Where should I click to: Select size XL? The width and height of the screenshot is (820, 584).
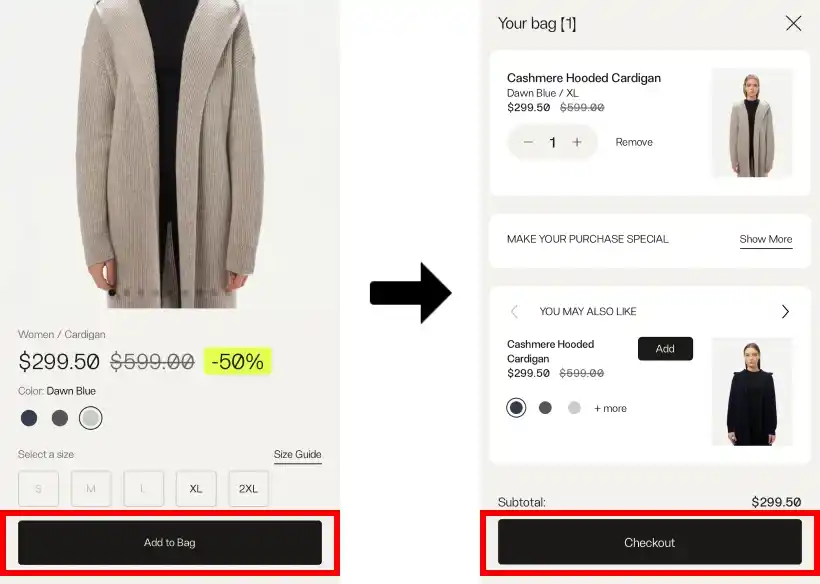pos(196,489)
